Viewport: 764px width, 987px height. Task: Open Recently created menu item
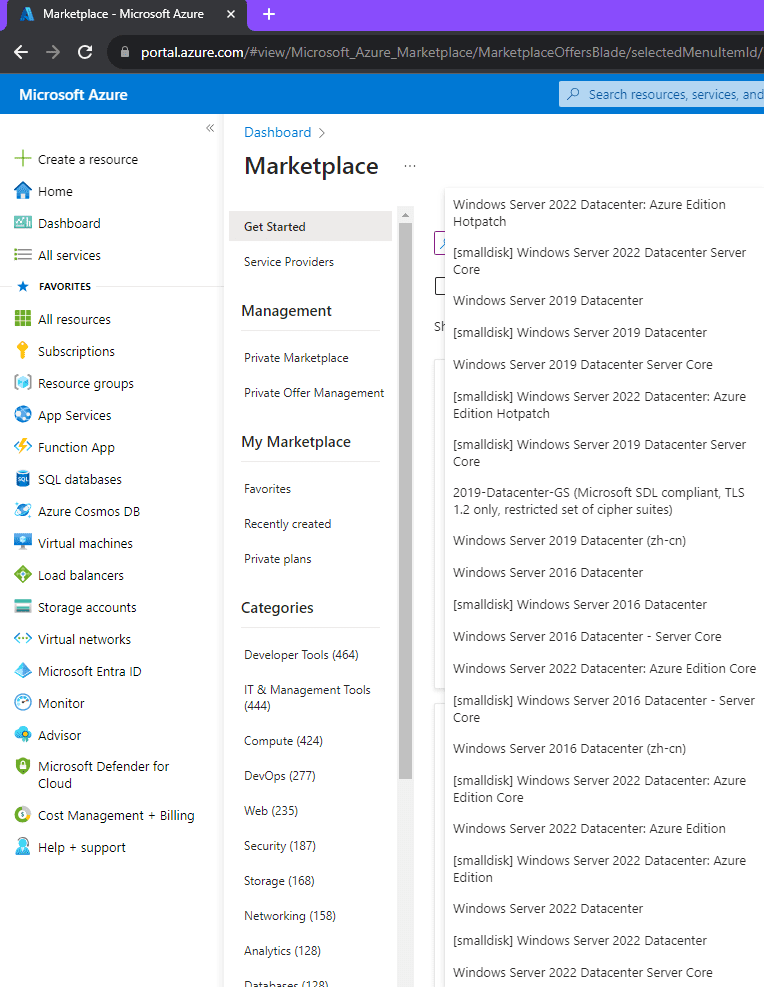(x=288, y=524)
